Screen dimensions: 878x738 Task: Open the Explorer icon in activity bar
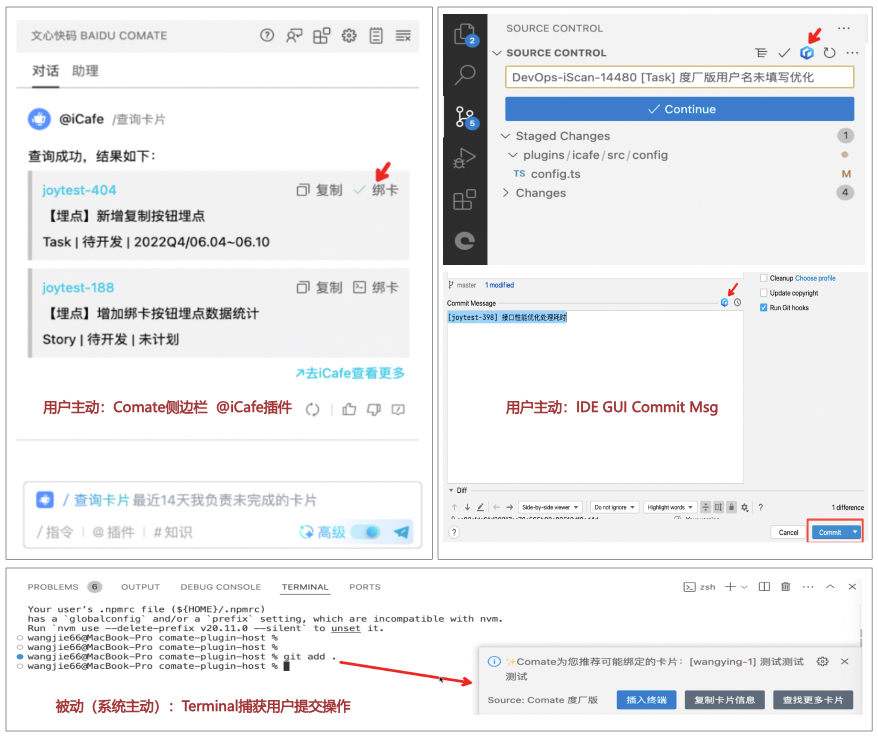point(465,35)
